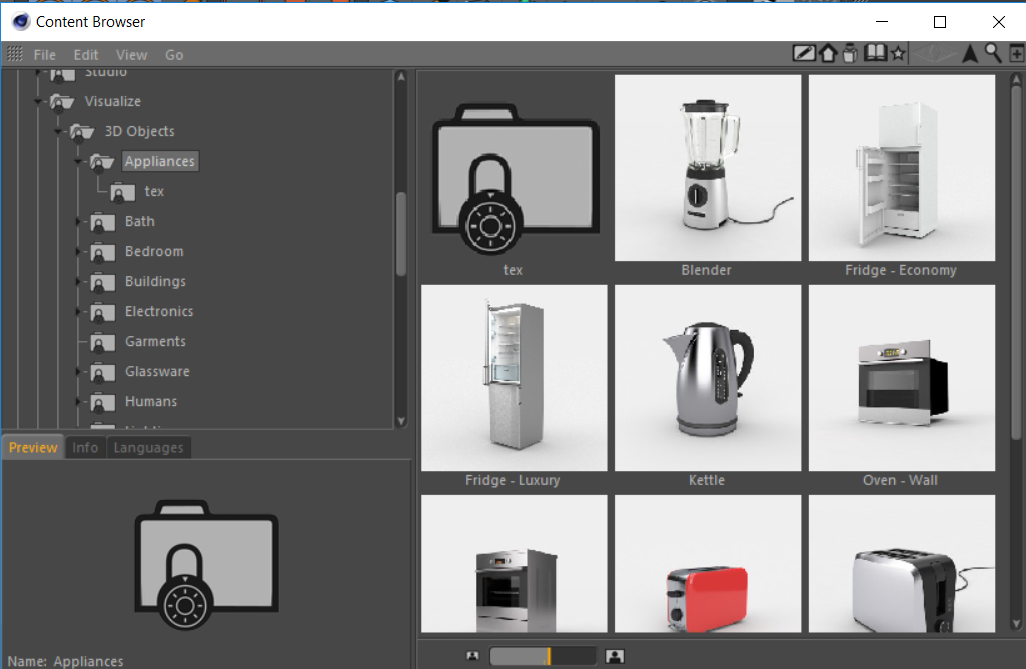
Task: Click the paint bucket icon in toolbar
Action: click(x=850, y=54)
